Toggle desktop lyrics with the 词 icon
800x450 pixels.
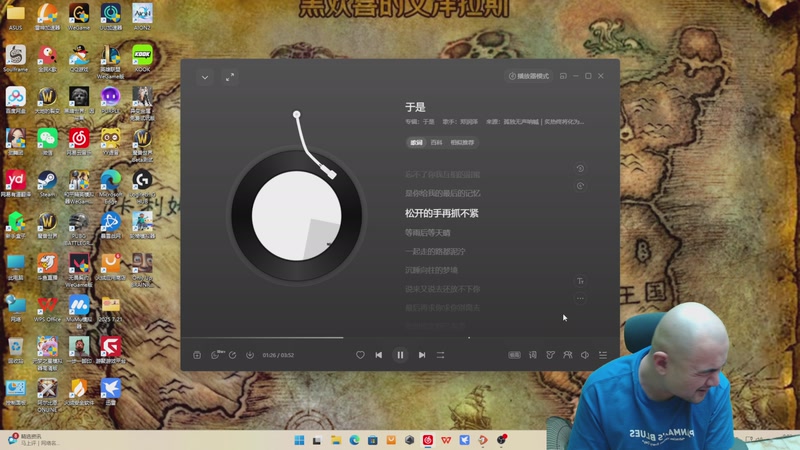coord(533,355)
